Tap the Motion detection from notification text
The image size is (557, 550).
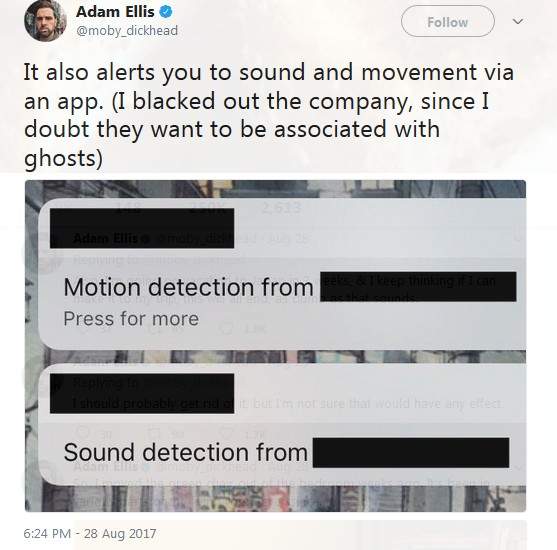coord(188,287)
